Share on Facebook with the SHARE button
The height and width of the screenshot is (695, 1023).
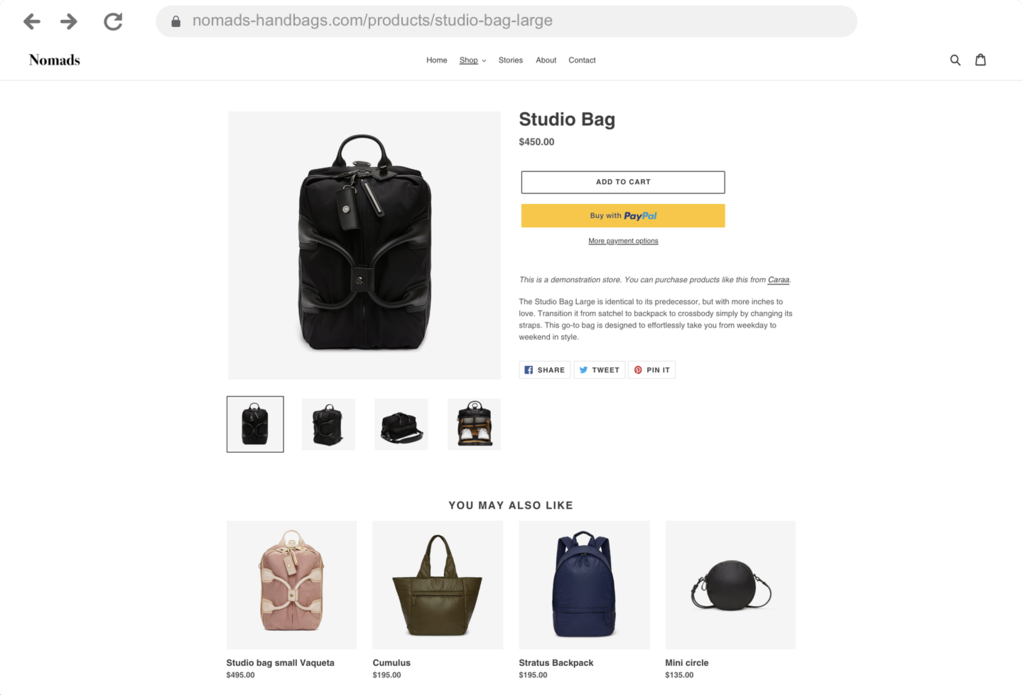pyautogui.click(x=545, y=370)
